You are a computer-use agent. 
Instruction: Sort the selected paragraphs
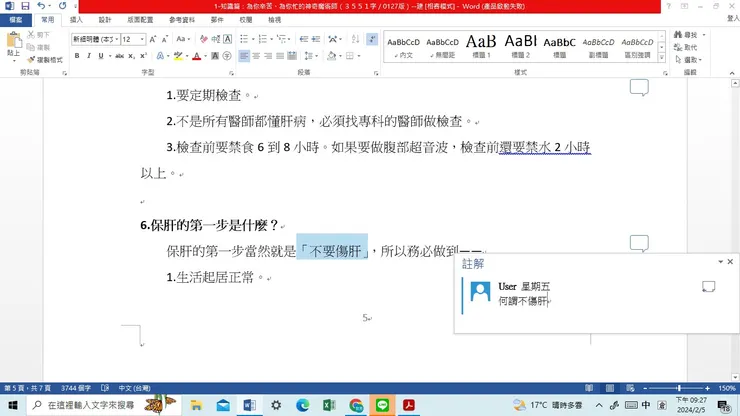[x=355, y=39]
